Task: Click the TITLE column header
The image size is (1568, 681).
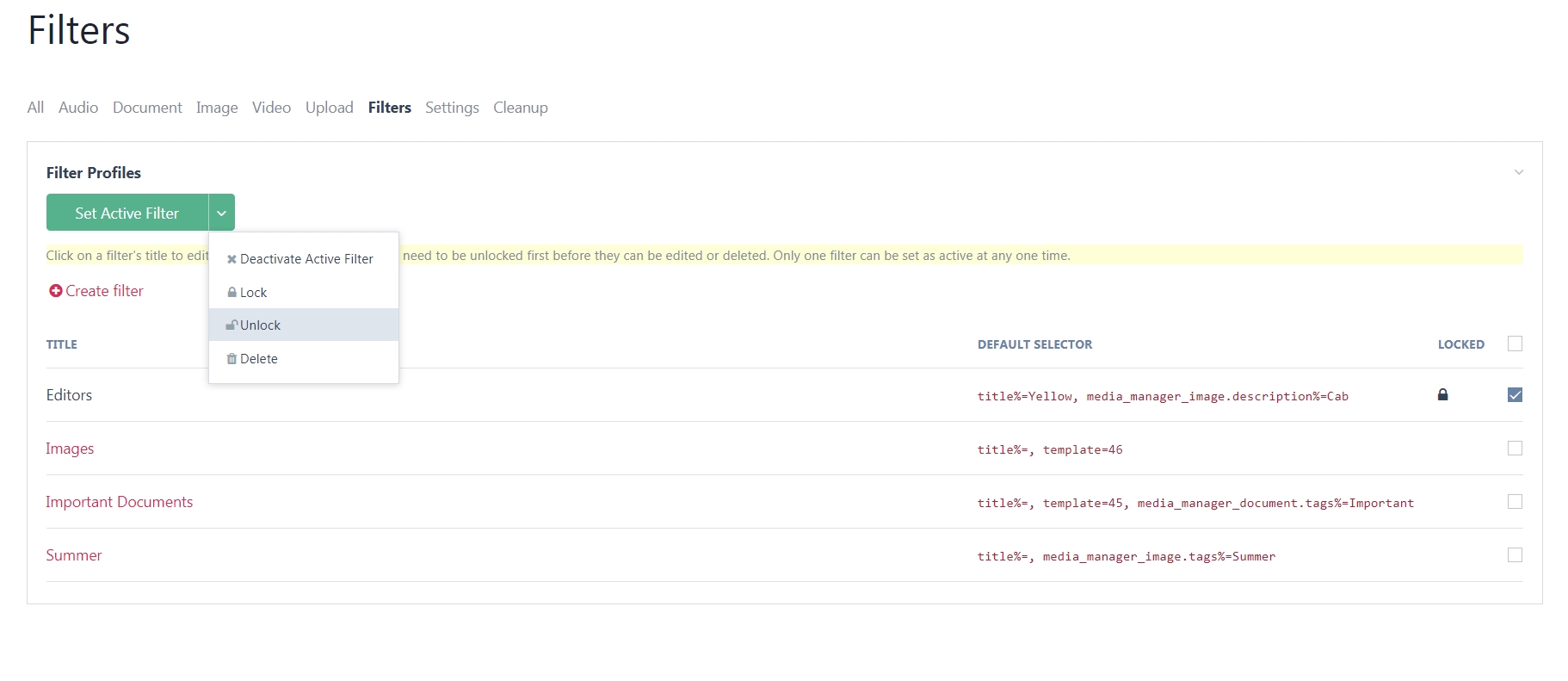Action: tap(62, 344)
